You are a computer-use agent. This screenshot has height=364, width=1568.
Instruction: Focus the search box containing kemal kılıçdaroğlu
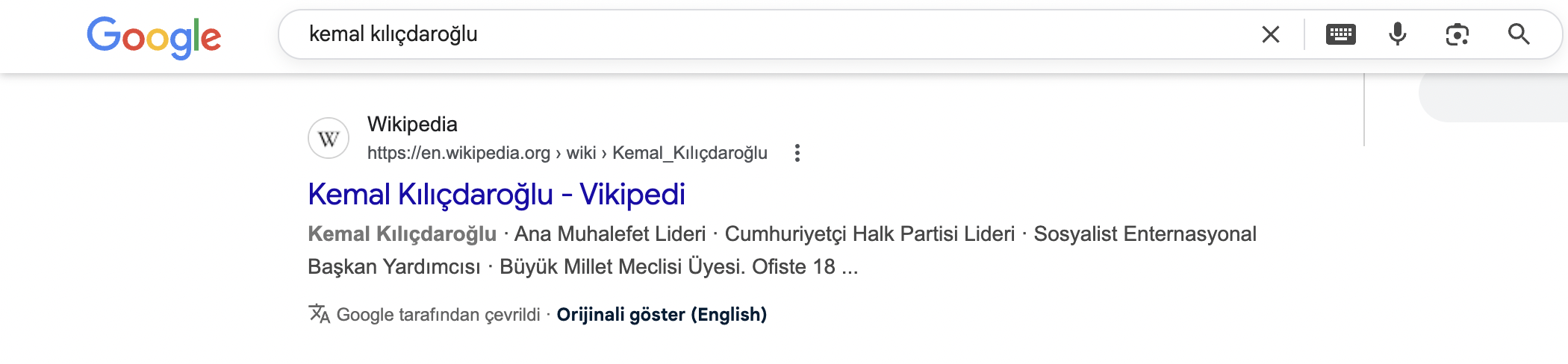click(747, 34)
